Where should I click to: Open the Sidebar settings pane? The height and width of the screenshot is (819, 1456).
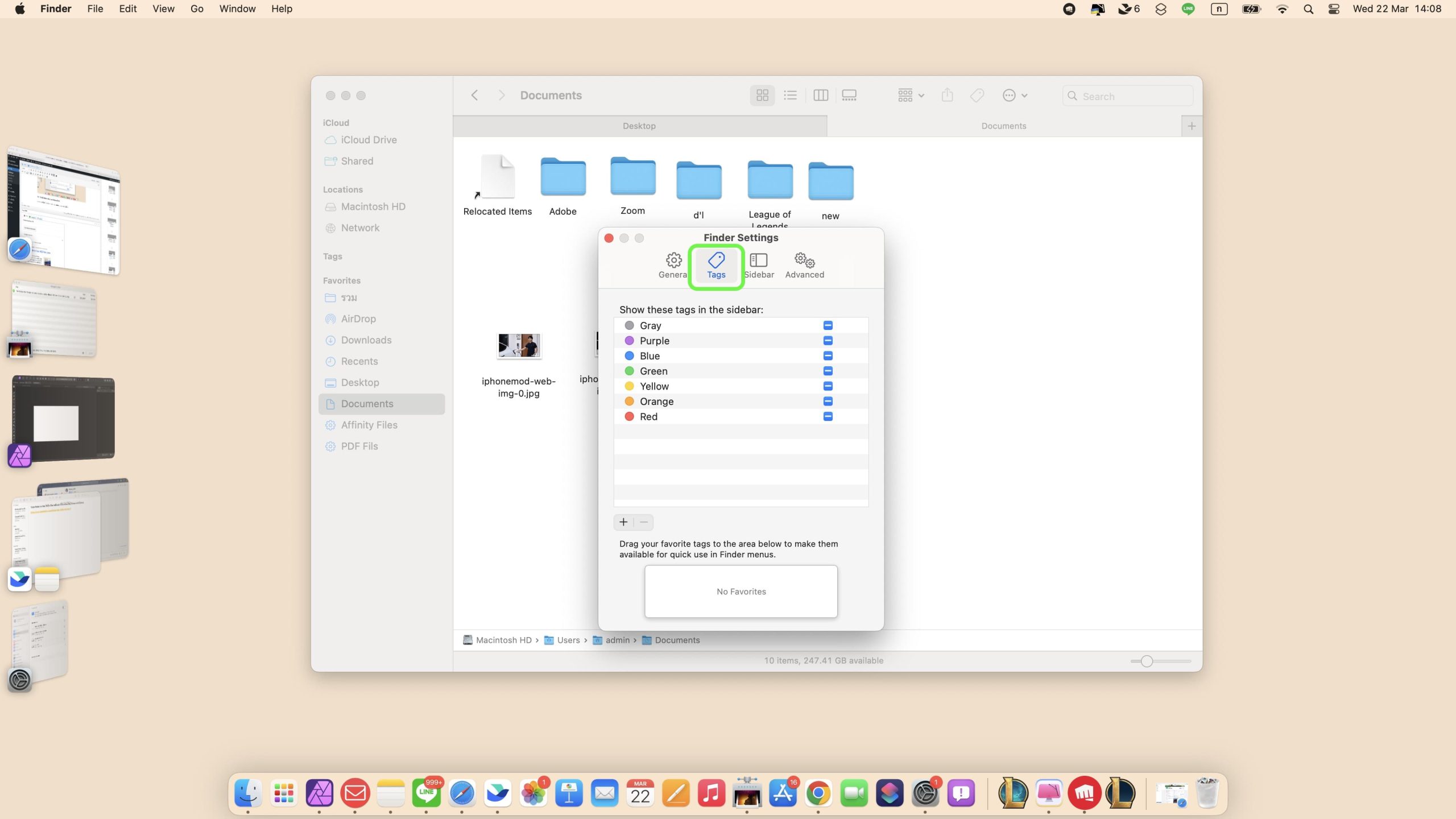click(x=759, y=266)
